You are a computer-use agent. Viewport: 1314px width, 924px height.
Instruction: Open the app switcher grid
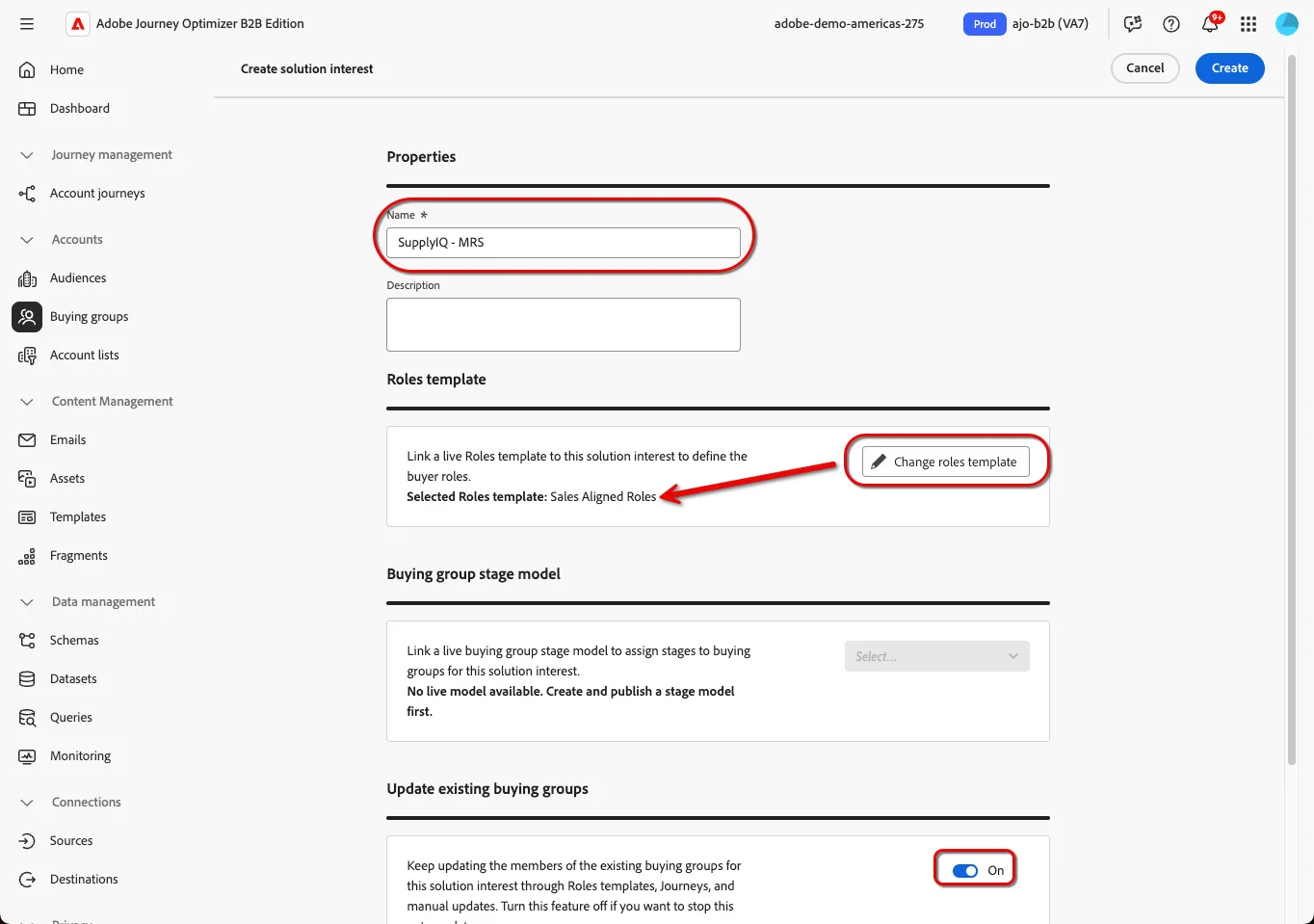(x=1248, y=24)
